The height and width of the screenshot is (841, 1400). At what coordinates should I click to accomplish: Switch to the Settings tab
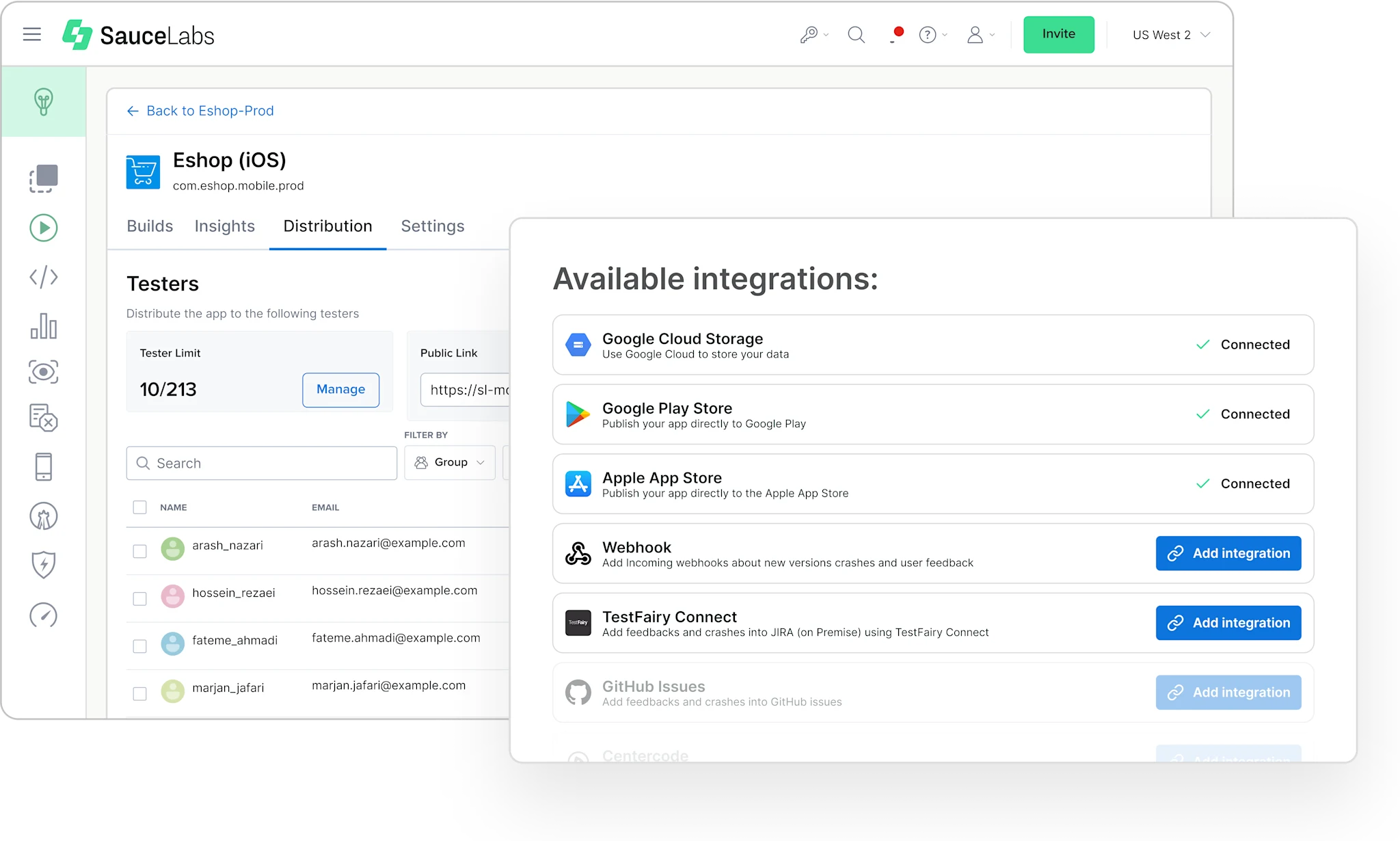(x=433, y=226)
